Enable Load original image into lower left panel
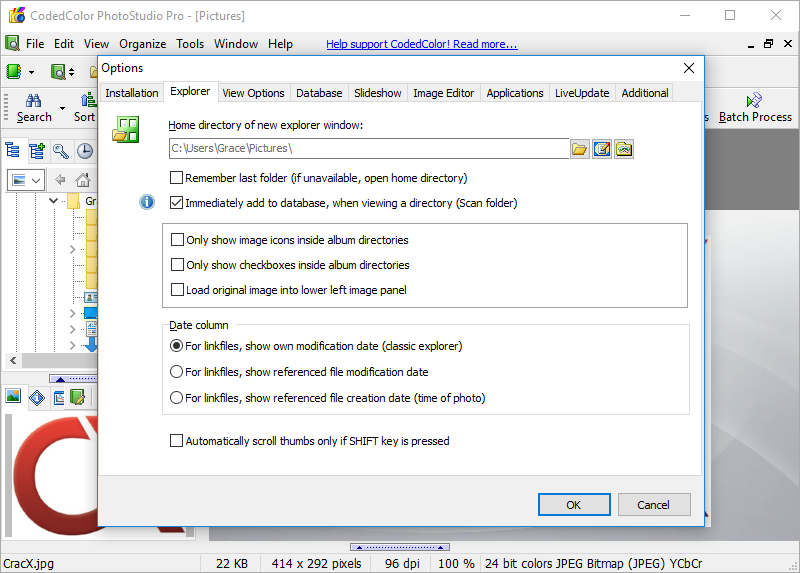800x573 pixels. coord(177,290)
